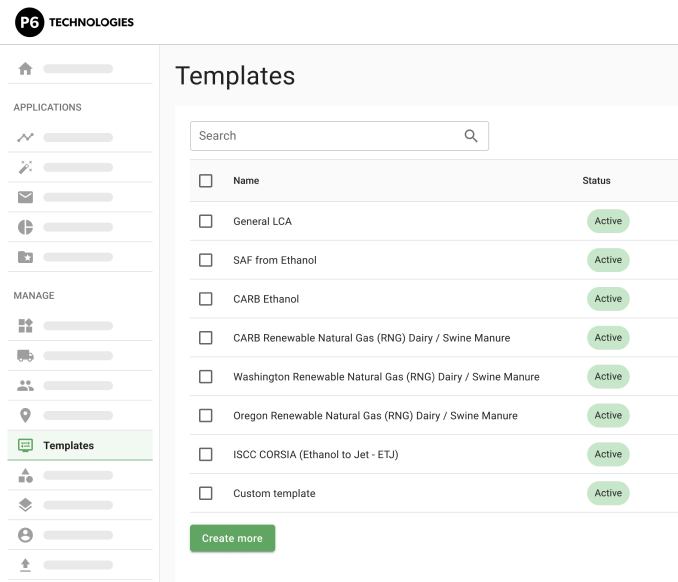Image resolution: width=678 pixels, height=582 pixels.
Task: Open the pie chart icon
Action: click(x=25, y=227)
